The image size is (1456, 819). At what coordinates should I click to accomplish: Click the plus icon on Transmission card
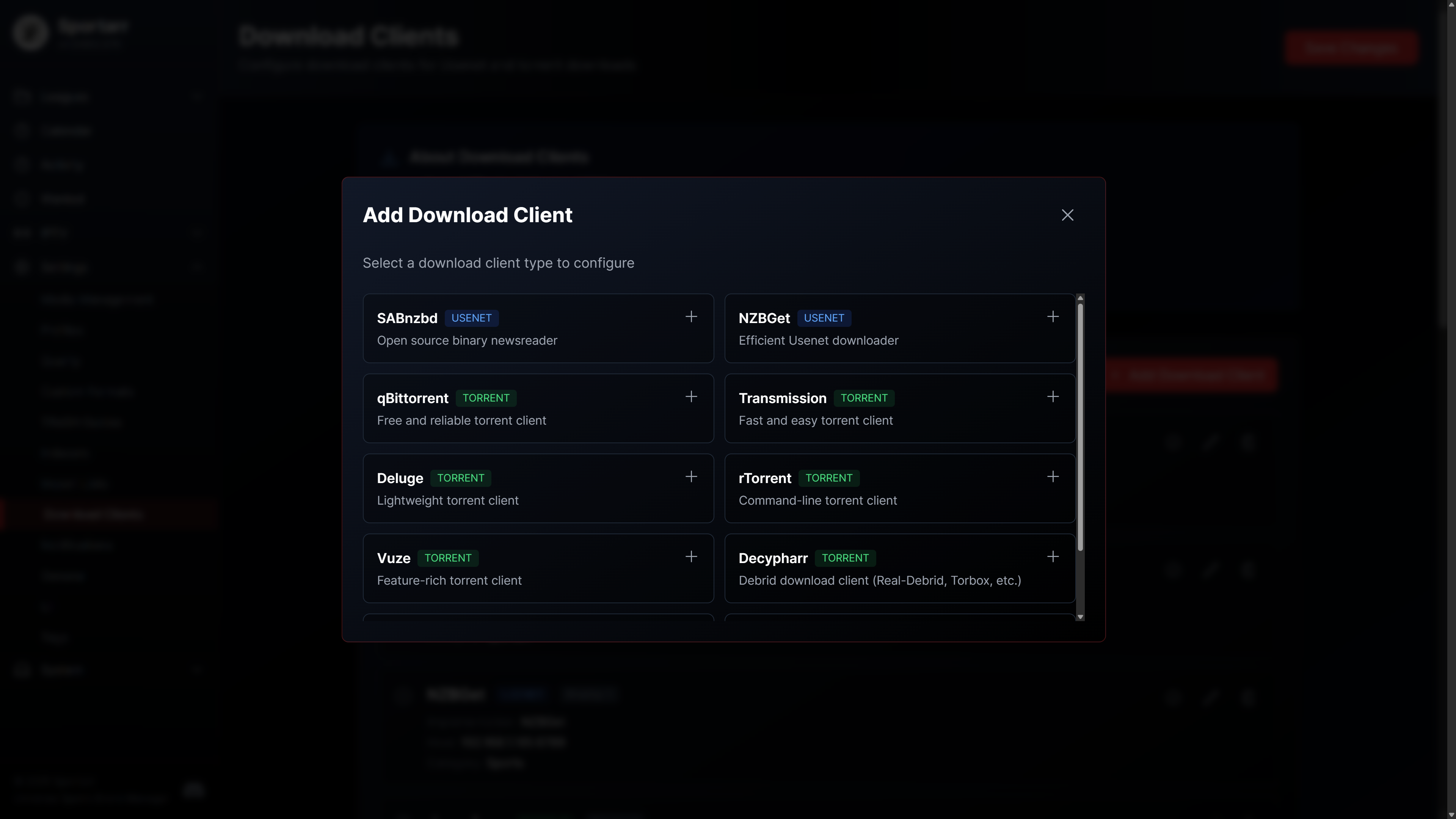[1053, 397]
